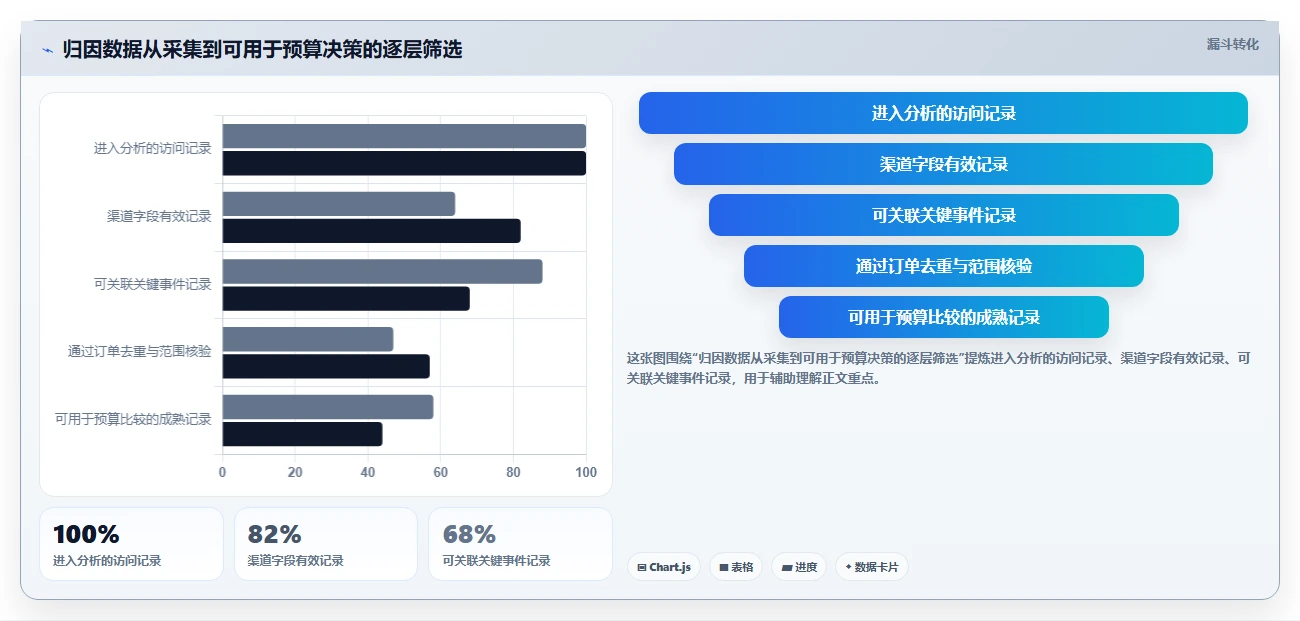Click the dark bar for 渠道字段有效记录

tap(371, 231)
